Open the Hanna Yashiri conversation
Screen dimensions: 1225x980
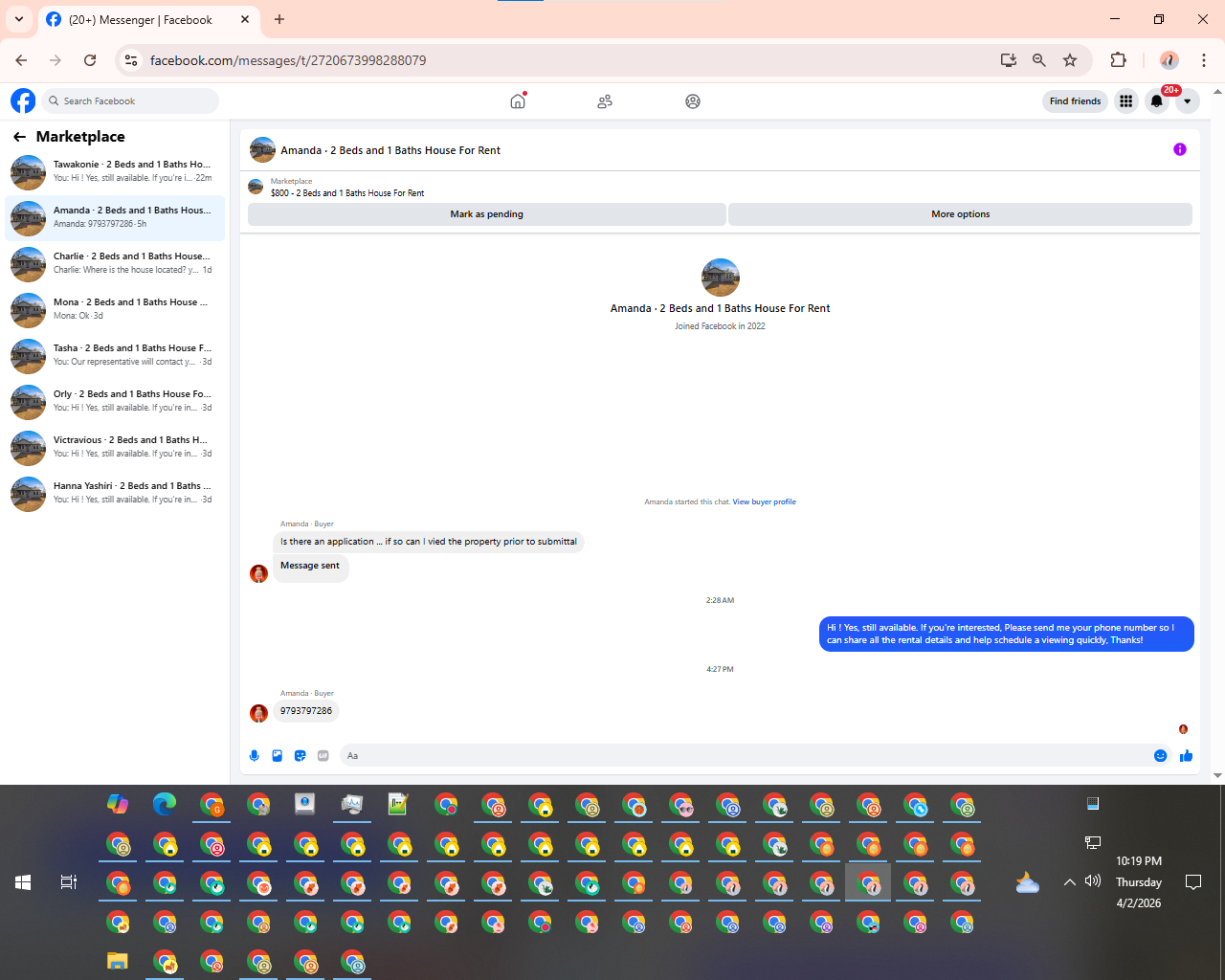click(x=115, y=494)
